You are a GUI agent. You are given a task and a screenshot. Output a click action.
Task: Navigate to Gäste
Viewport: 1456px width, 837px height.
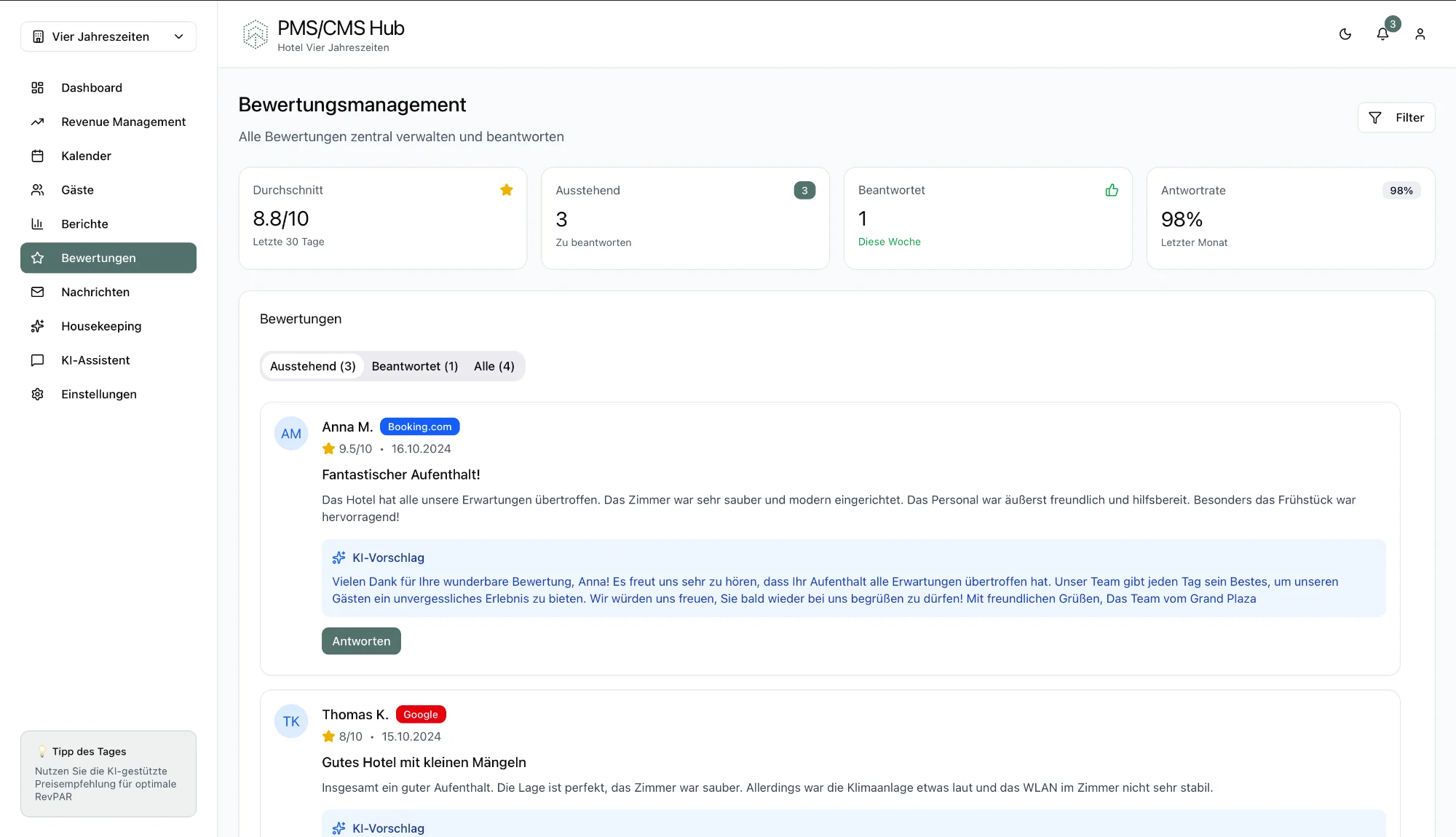[77, 190]
